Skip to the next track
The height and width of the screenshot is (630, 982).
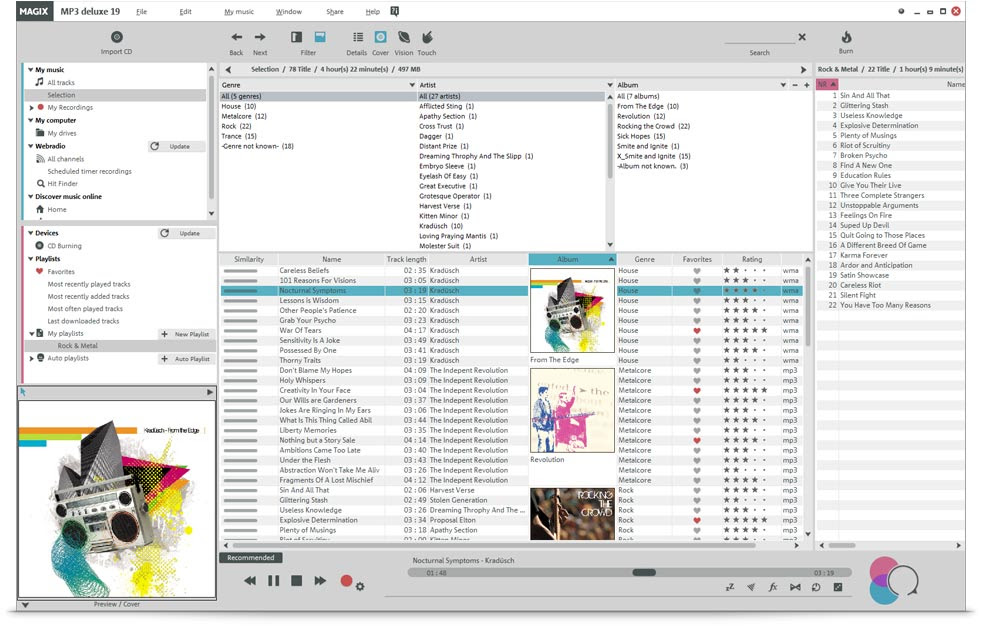pyautogui.click(x=320, y=582)
